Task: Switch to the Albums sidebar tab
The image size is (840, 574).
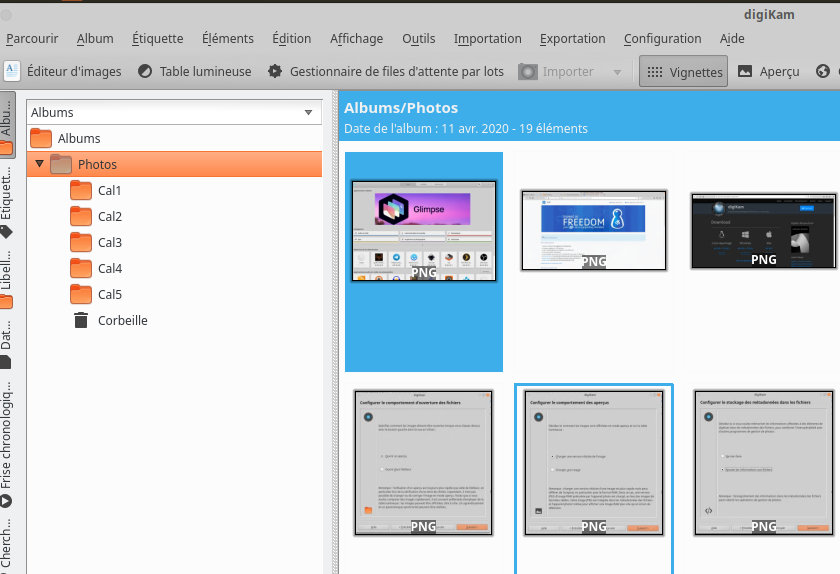Action: (x=7, y=125)
